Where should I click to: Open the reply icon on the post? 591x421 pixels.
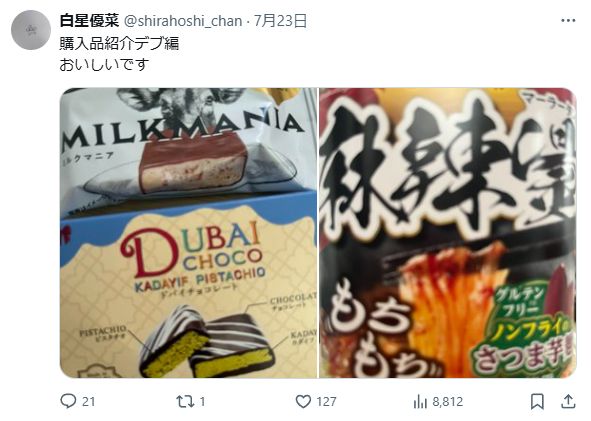[x=68, y=401]
